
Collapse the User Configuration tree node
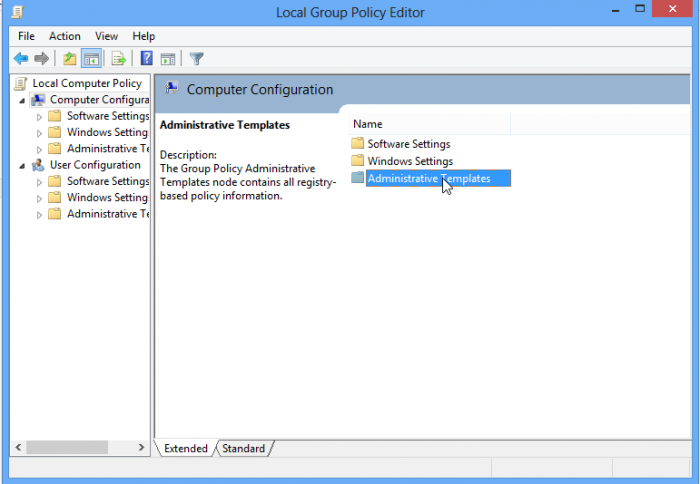22,166
